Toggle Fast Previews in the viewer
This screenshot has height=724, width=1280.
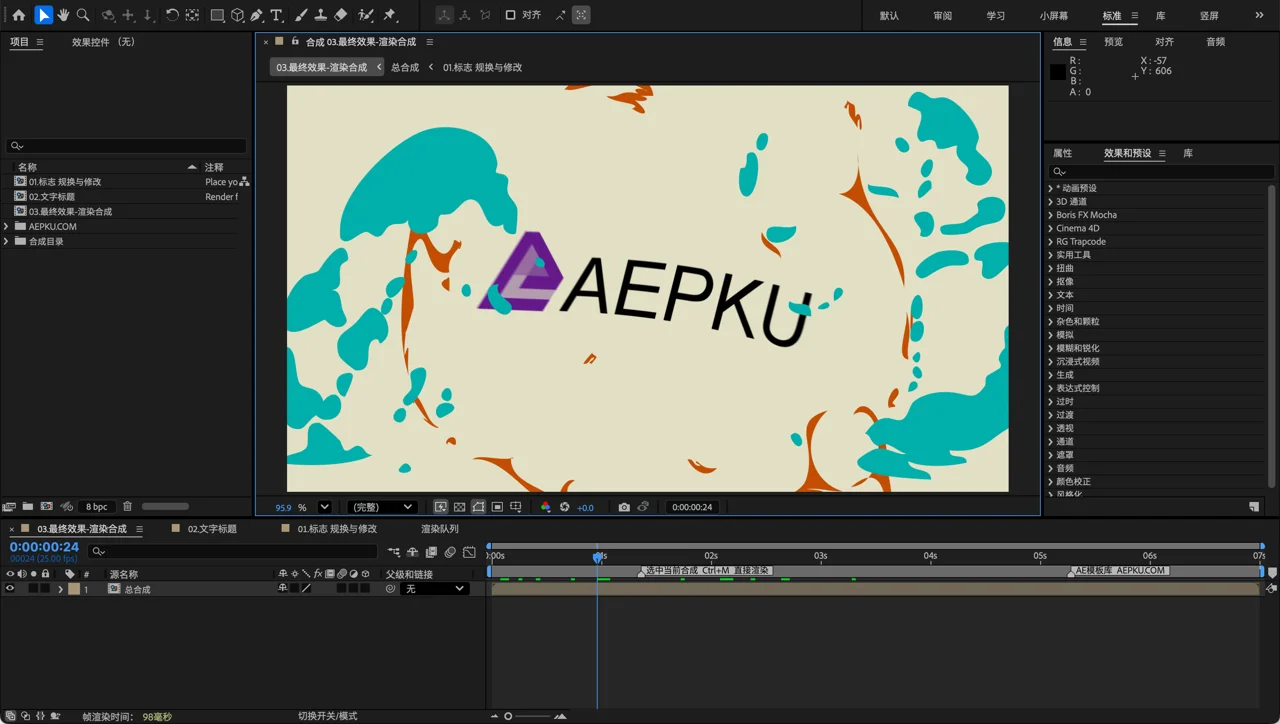440,507
